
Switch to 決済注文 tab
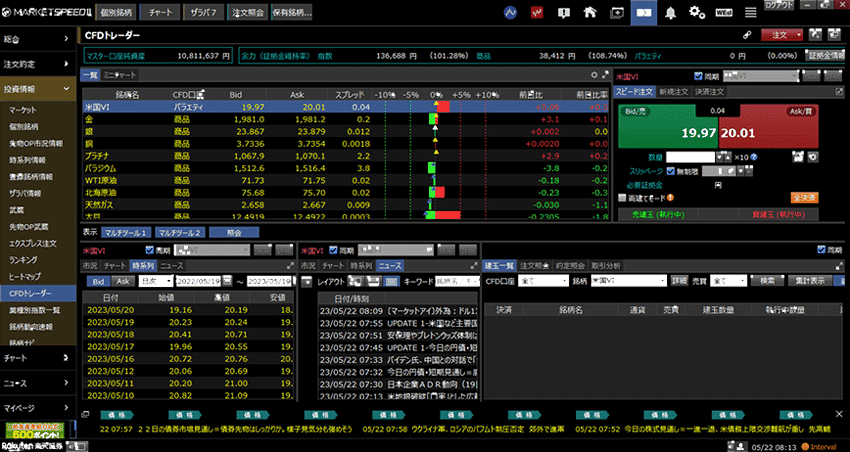pos(710,92)
